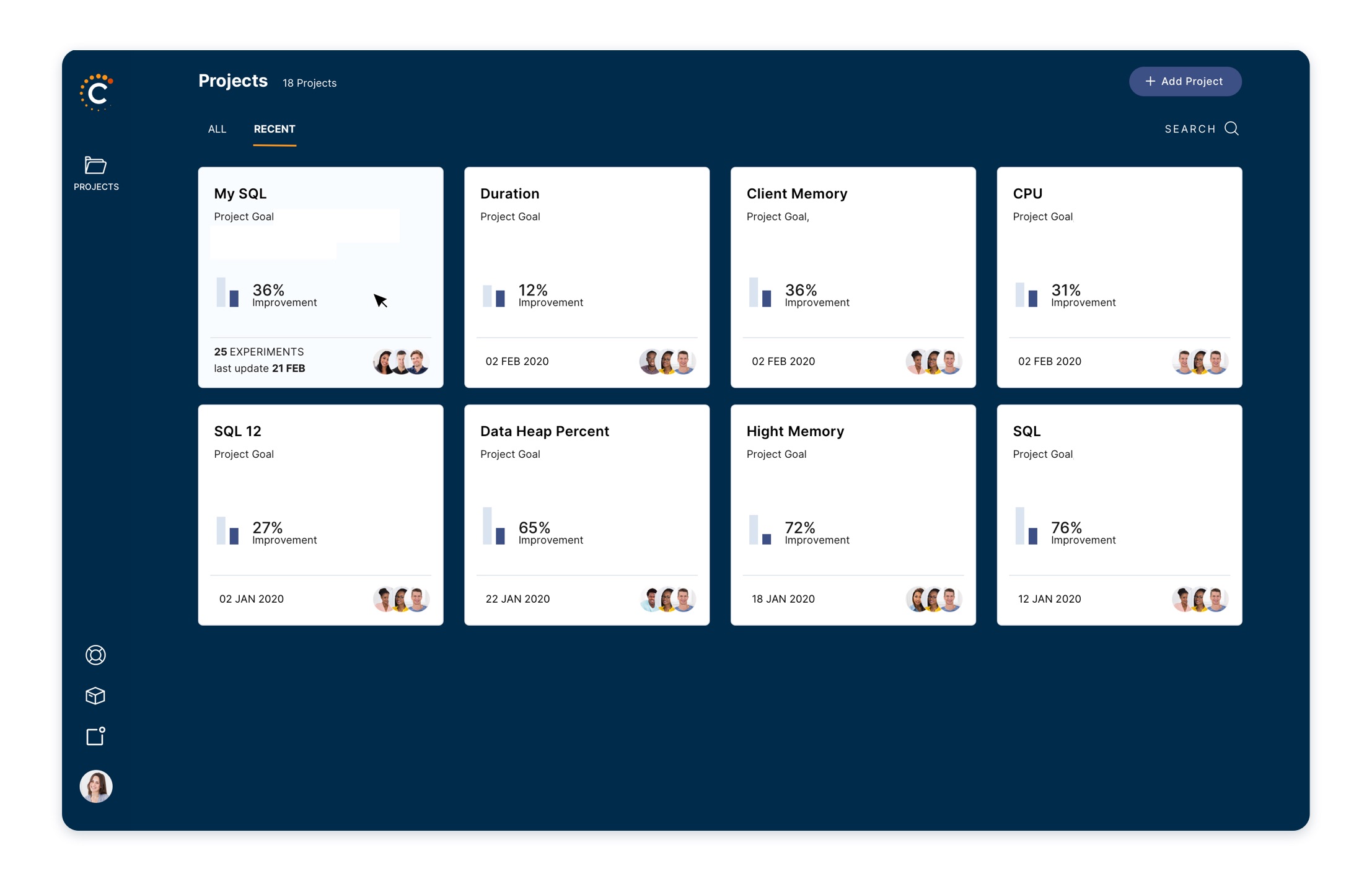Click the '72%' improvement value

click(x=800, y=527)
